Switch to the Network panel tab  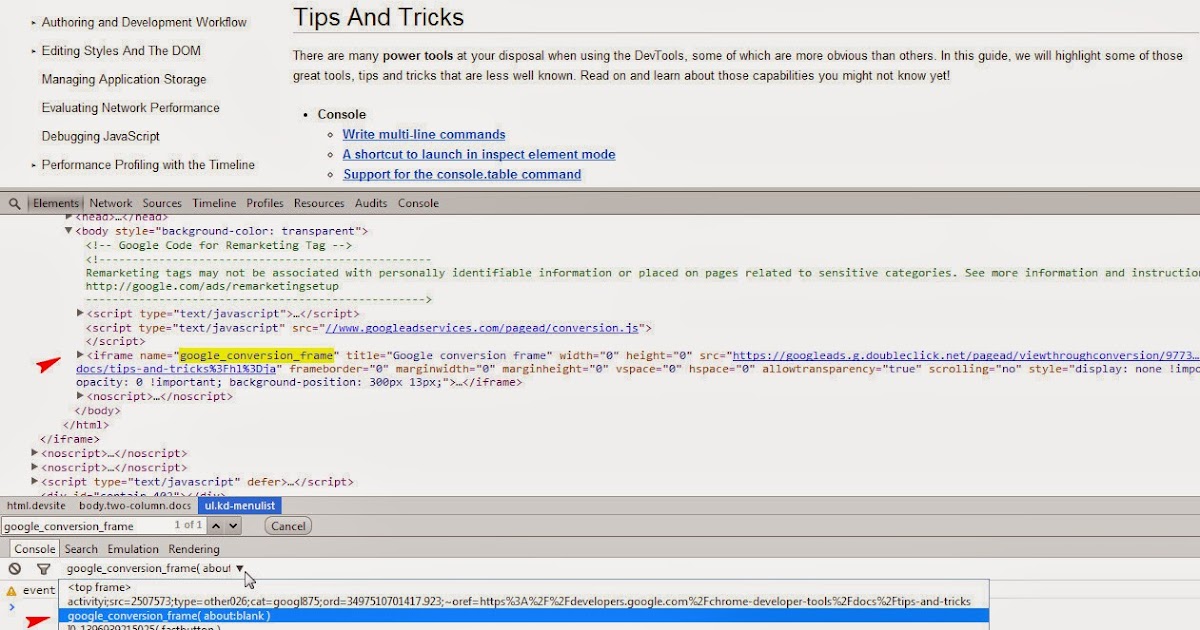click(x=111, y=203)
